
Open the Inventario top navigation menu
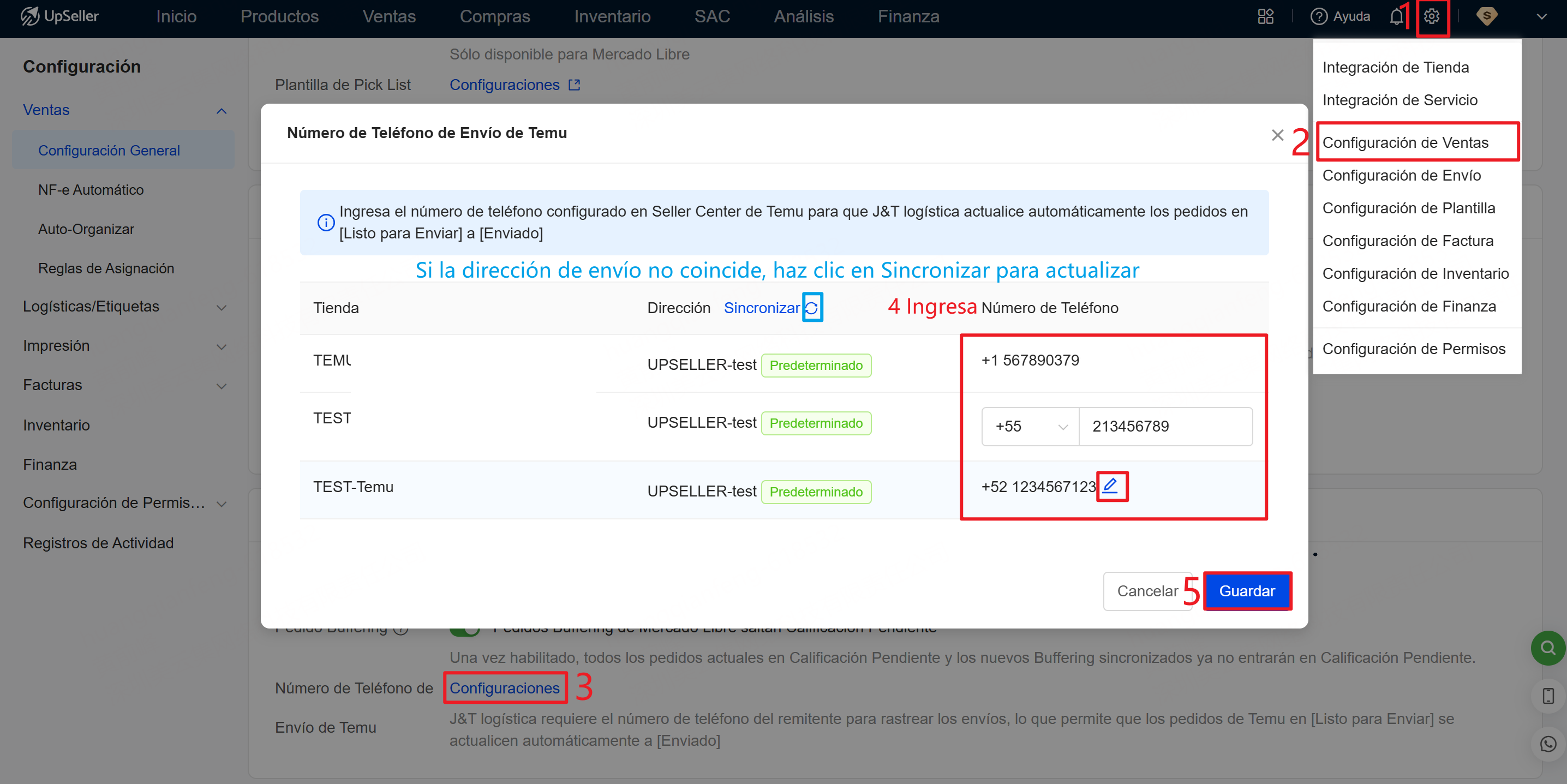pos(612,16)
